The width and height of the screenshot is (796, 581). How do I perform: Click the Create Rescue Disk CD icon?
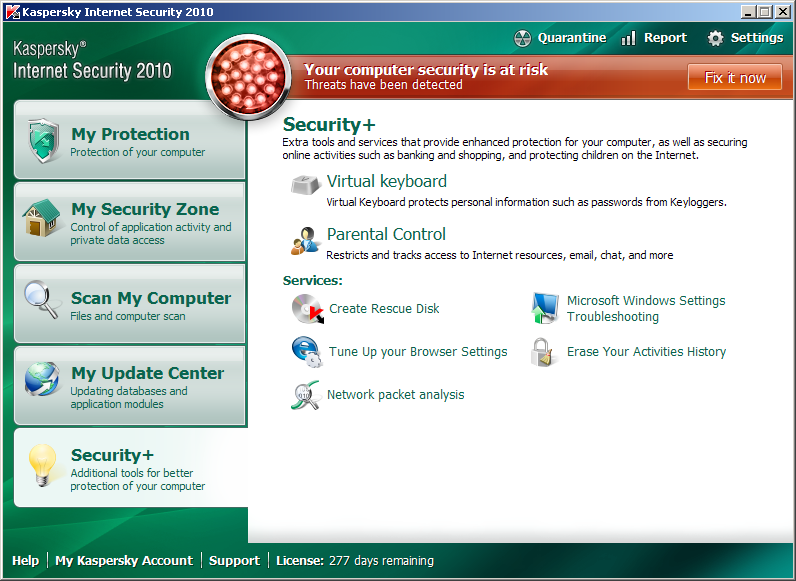[x=308, y=309]
